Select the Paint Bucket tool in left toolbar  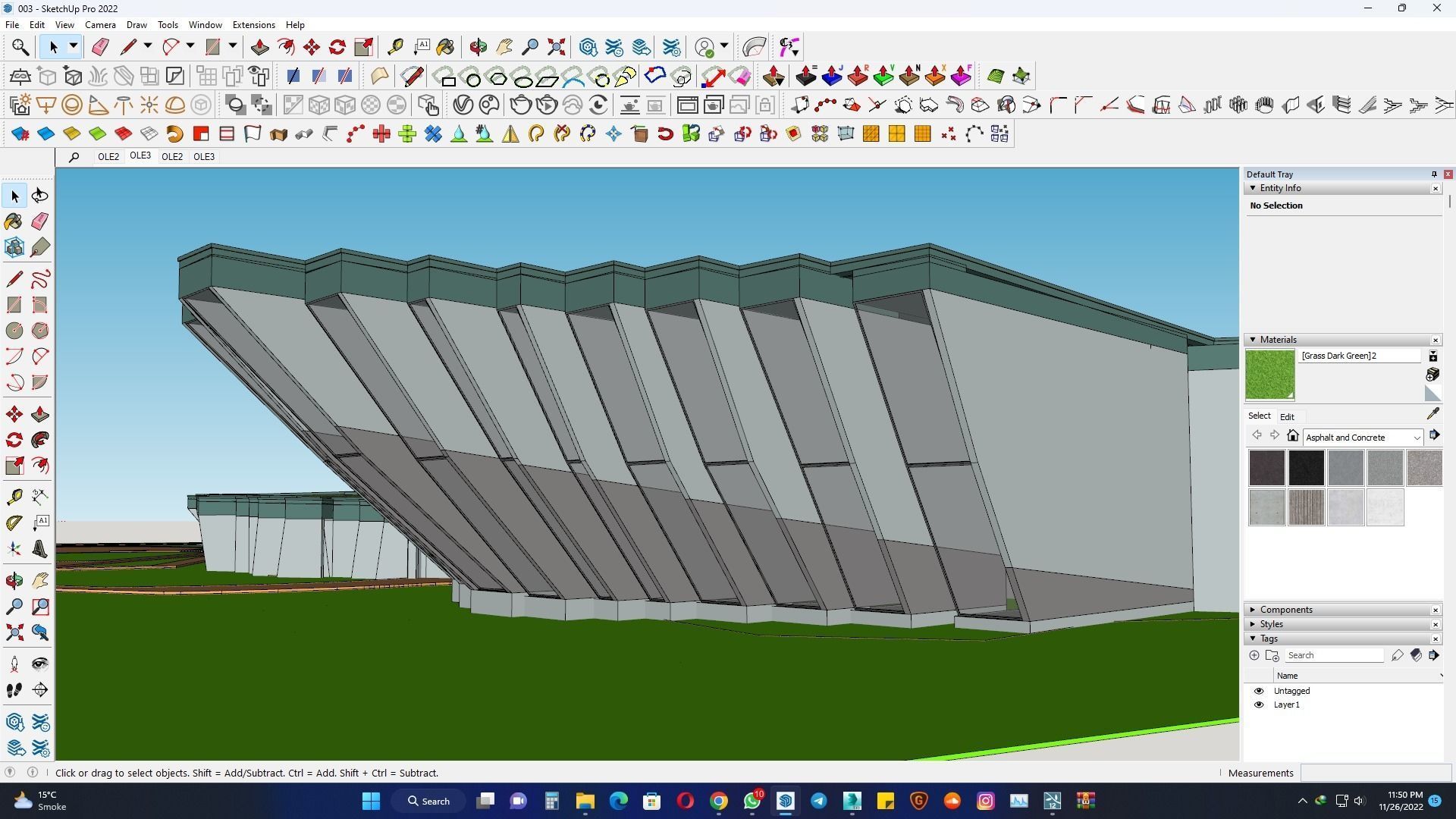pos(14,221)
